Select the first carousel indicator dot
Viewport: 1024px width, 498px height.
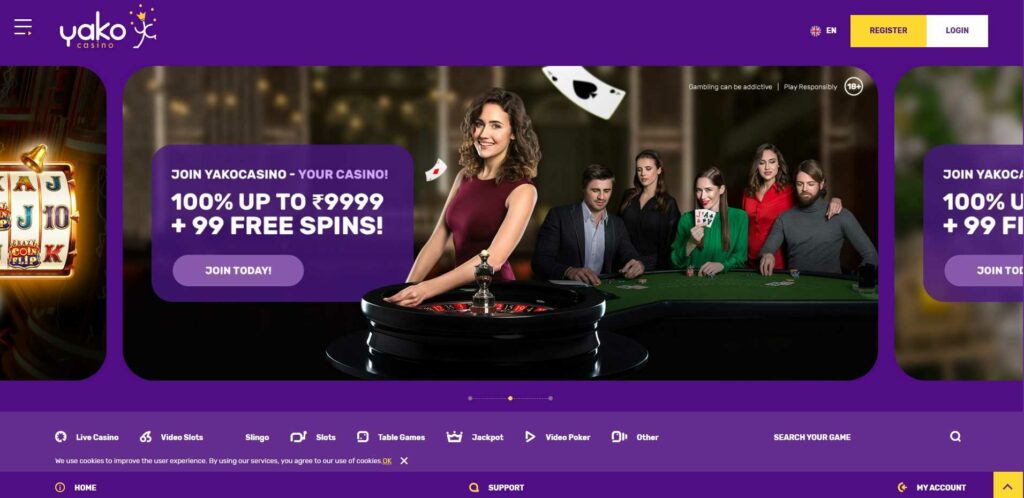470,398
